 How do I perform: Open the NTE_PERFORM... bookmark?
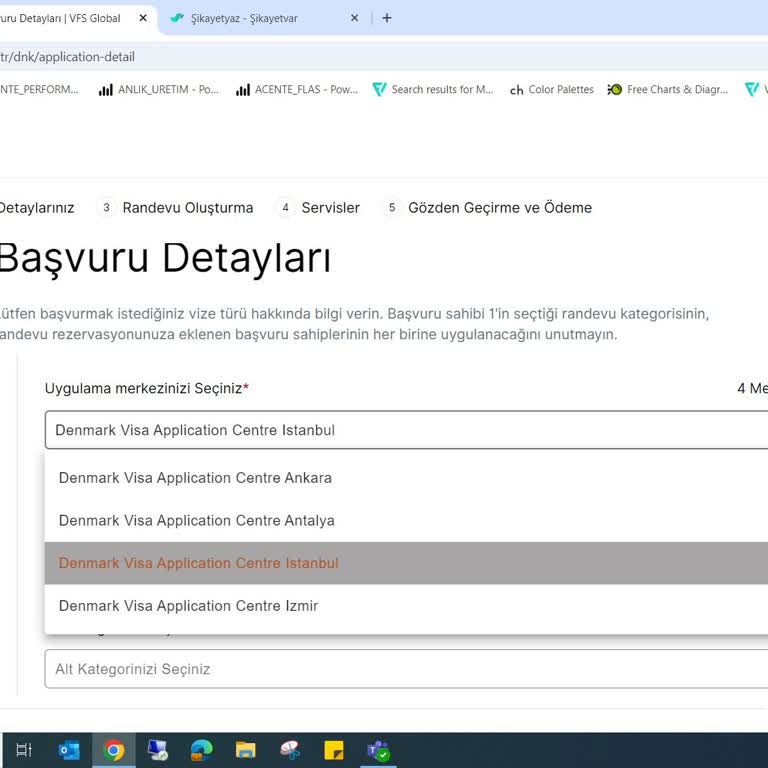(x=39, y=90)
